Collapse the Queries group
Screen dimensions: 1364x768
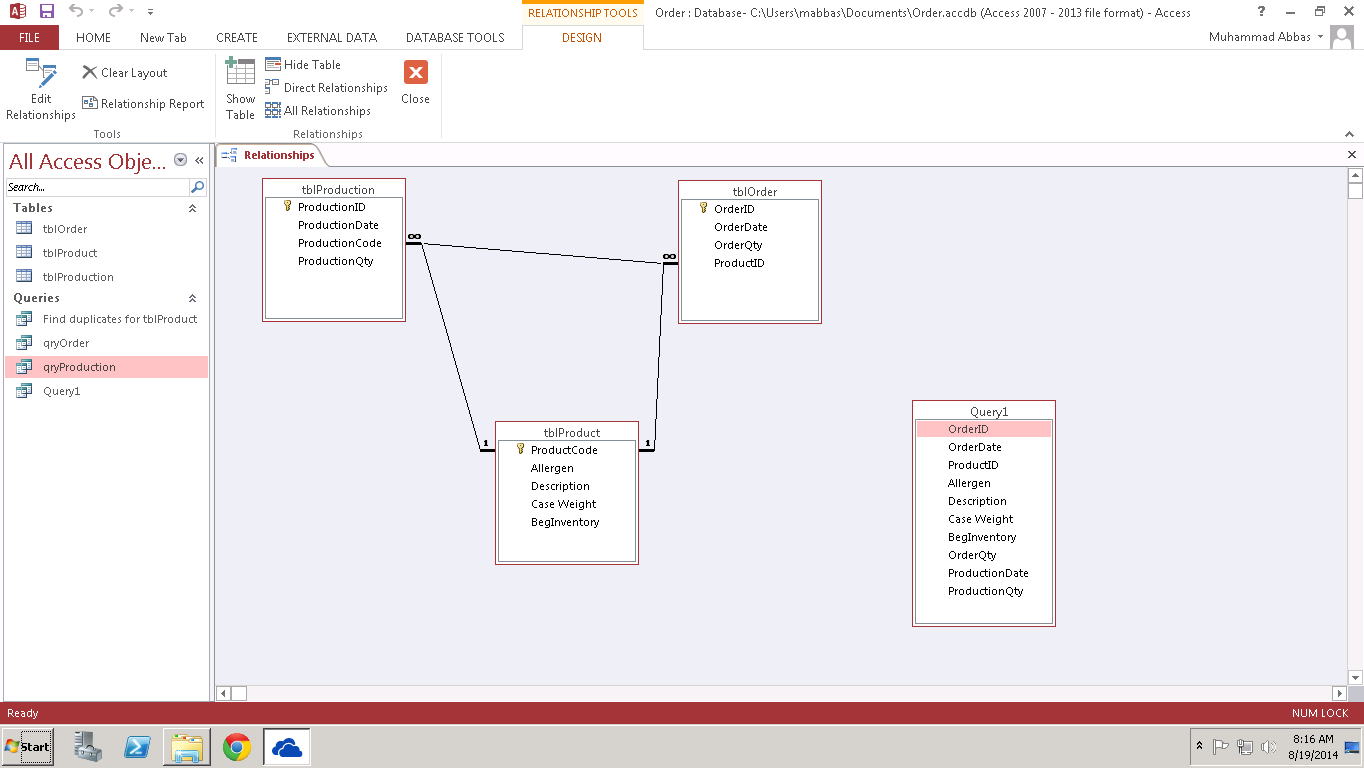pyautogui.click(x=192, y=298)
